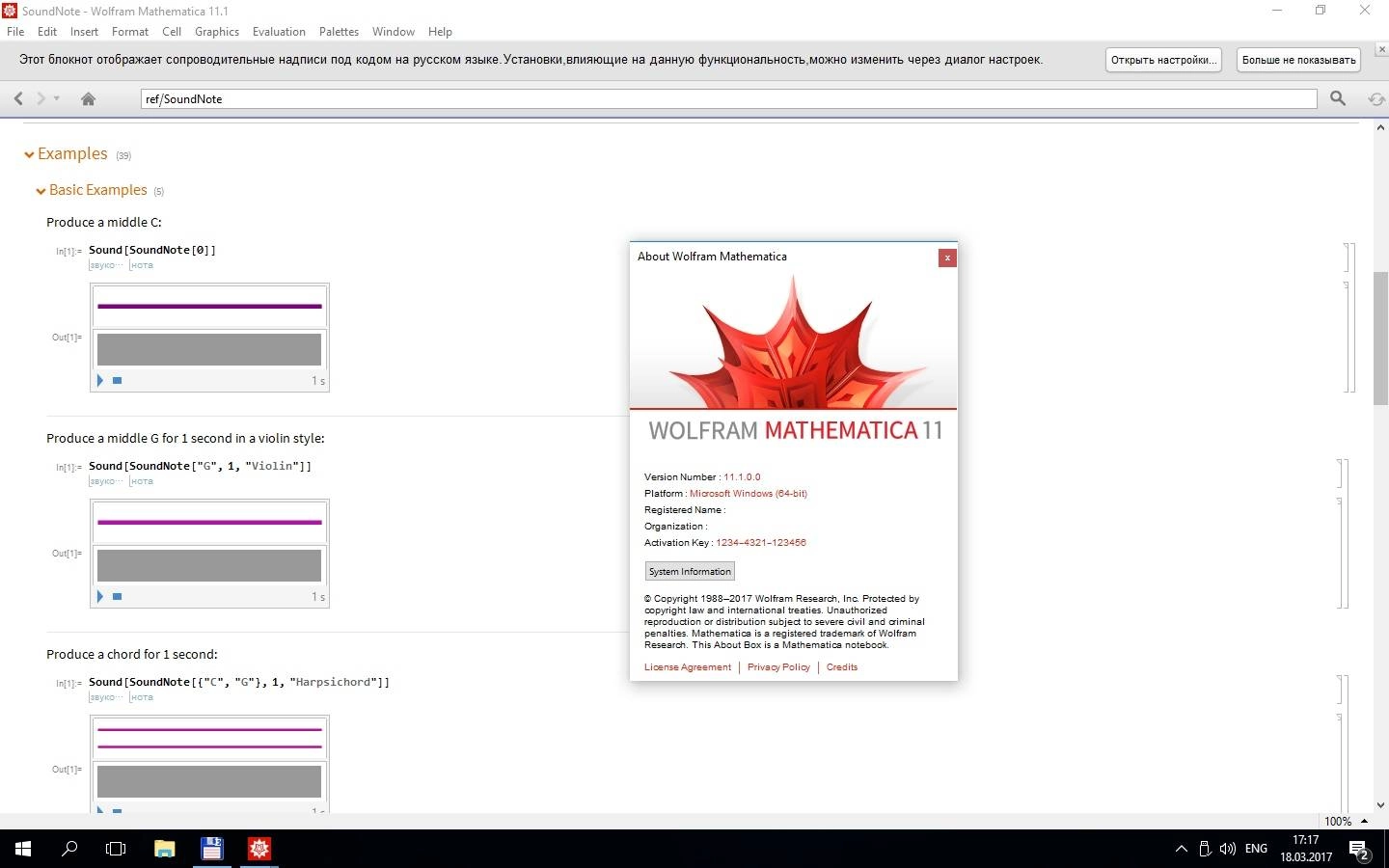Click the vertical scrollbar thumb
Viewport: 1389px width, 868px height.
coord(1380,338)
